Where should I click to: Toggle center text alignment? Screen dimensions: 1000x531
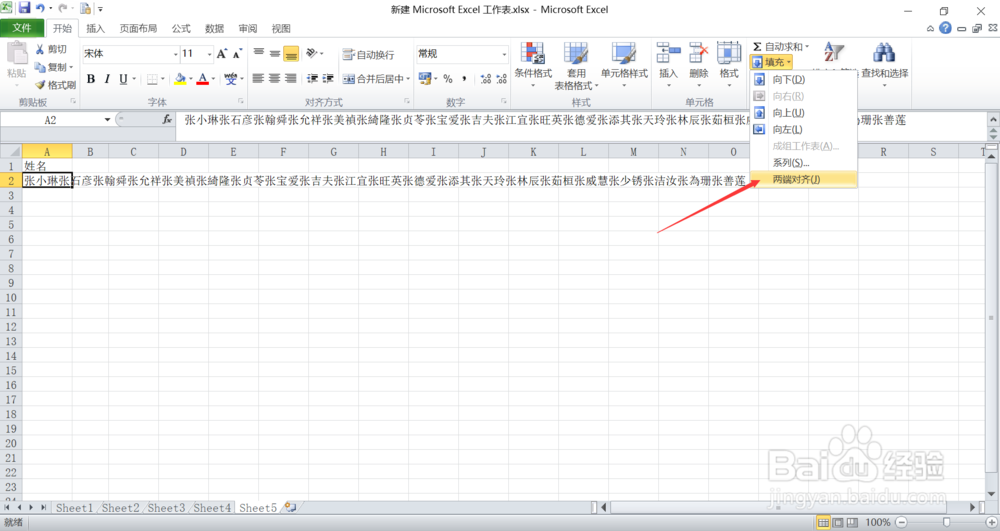[x=274, y=78]
